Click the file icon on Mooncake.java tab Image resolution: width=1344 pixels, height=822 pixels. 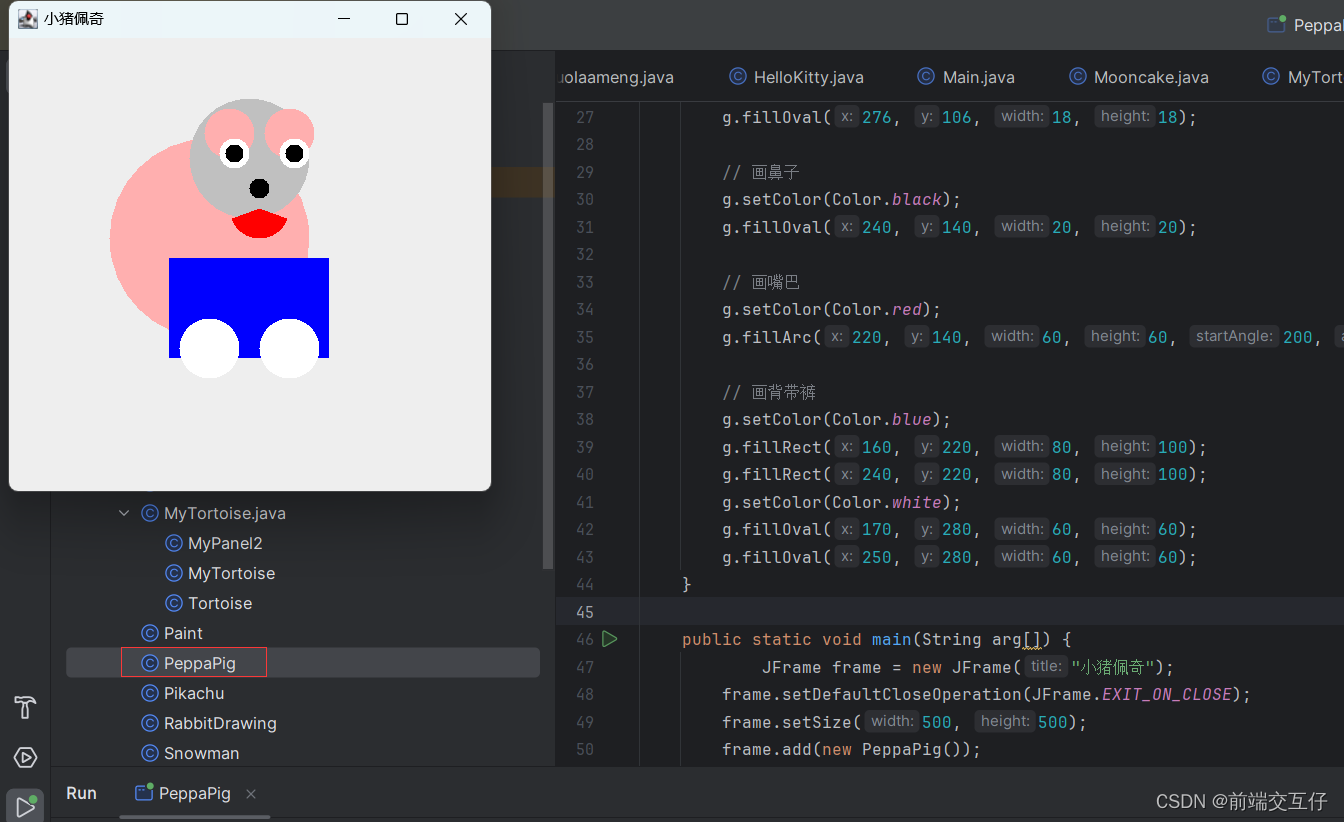pos(1078,77)
